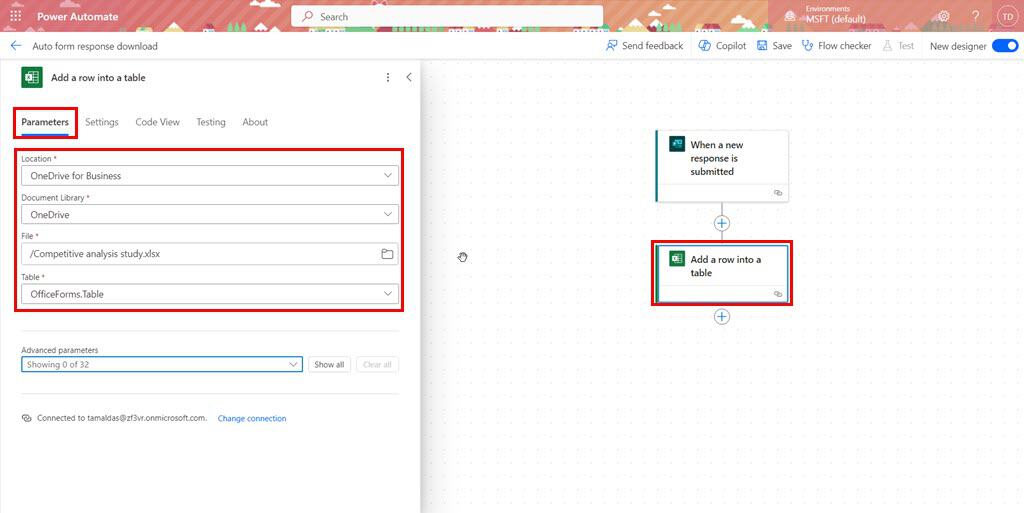
Task: Click the Add a row into a table heading
Action: (98, 78)
